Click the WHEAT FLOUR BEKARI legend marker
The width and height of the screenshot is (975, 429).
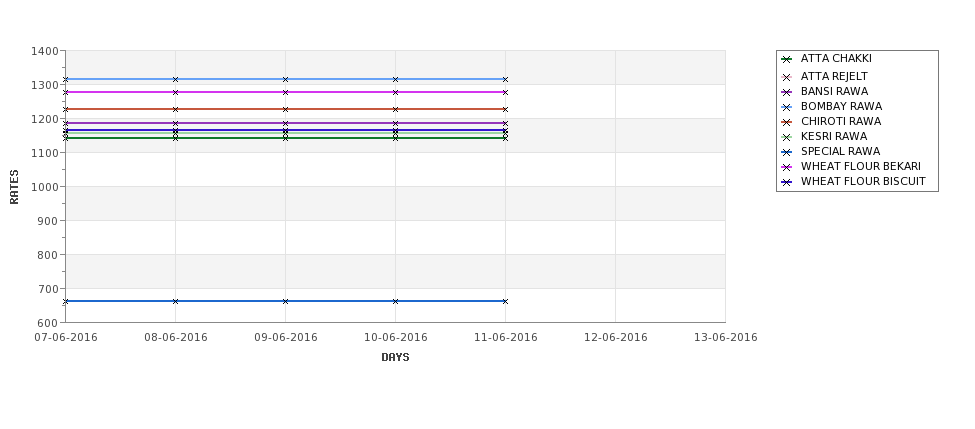(786, 167)
